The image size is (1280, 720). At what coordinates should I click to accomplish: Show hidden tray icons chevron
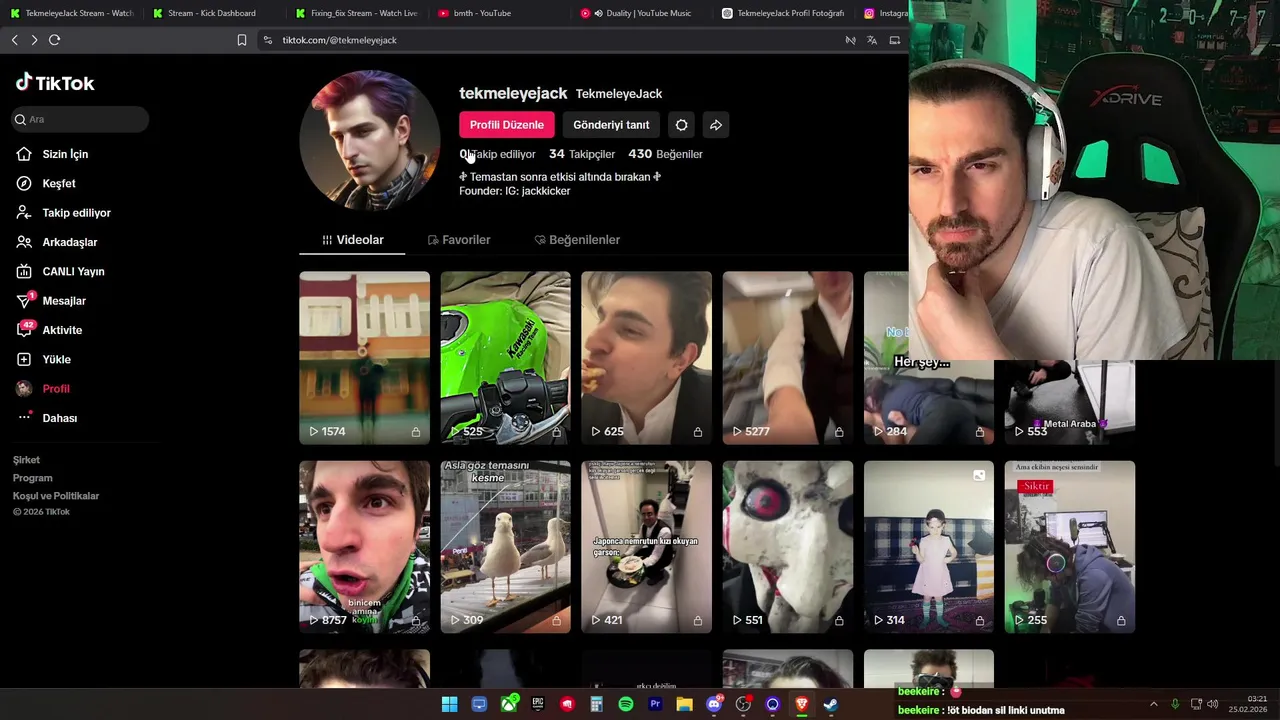(x=1153, y=704)
